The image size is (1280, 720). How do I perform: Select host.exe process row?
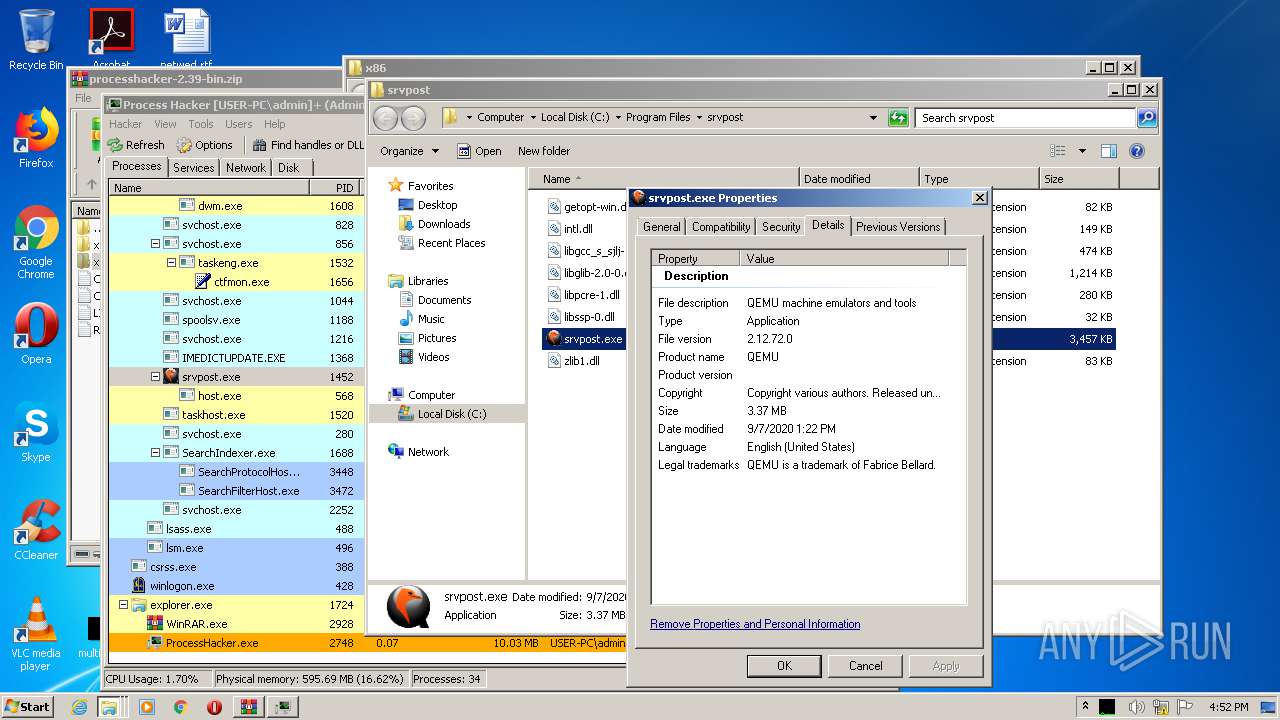[235, 396]
